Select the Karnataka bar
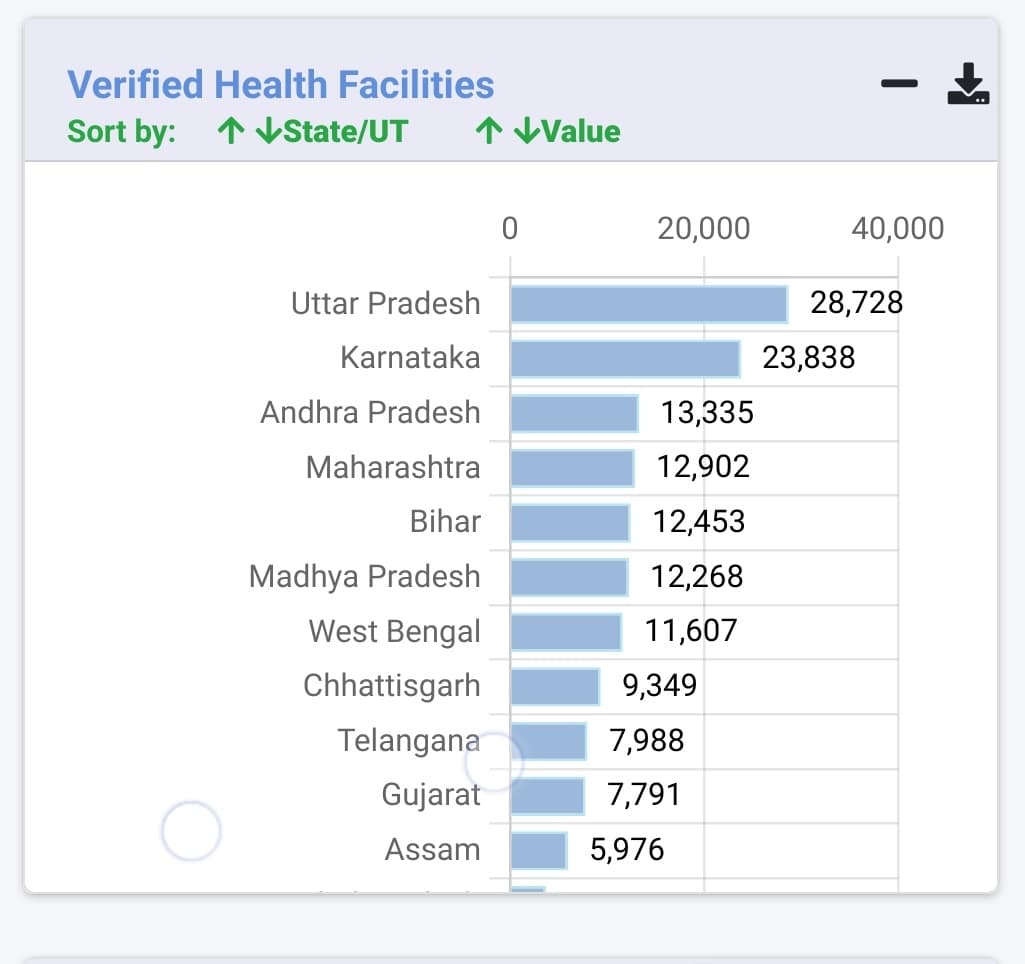Viewport: 1025px width, 964px height. pyautogui.click(x=625, y=358)
